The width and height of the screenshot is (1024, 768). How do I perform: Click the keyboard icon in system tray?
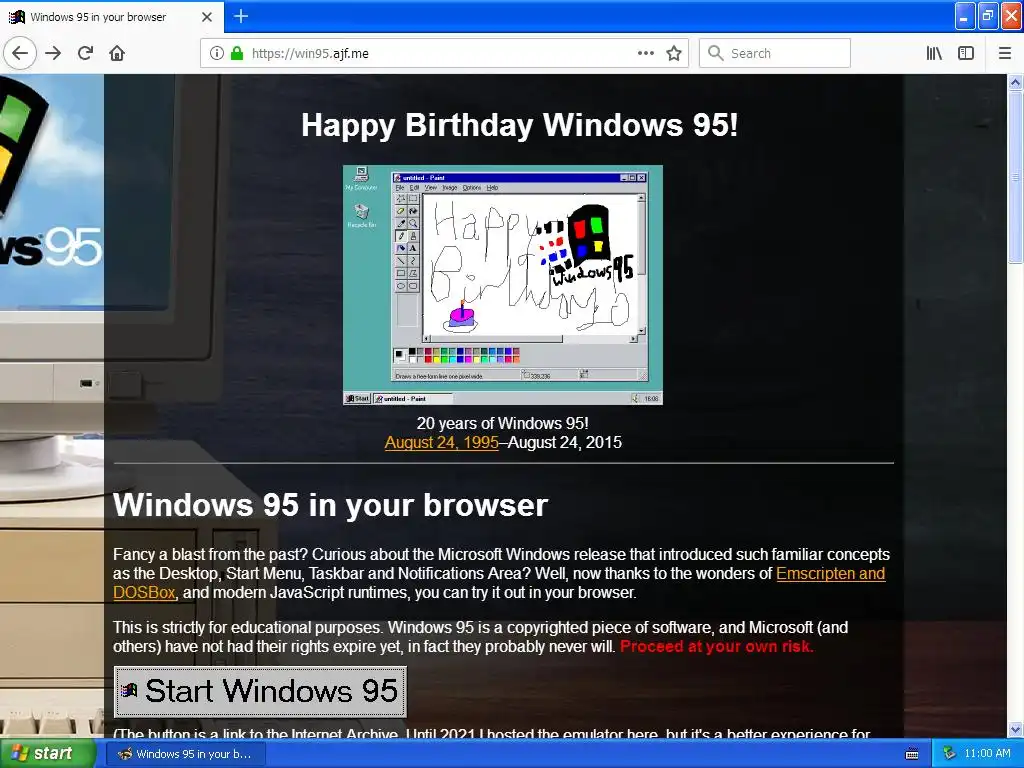click(912, 754)
